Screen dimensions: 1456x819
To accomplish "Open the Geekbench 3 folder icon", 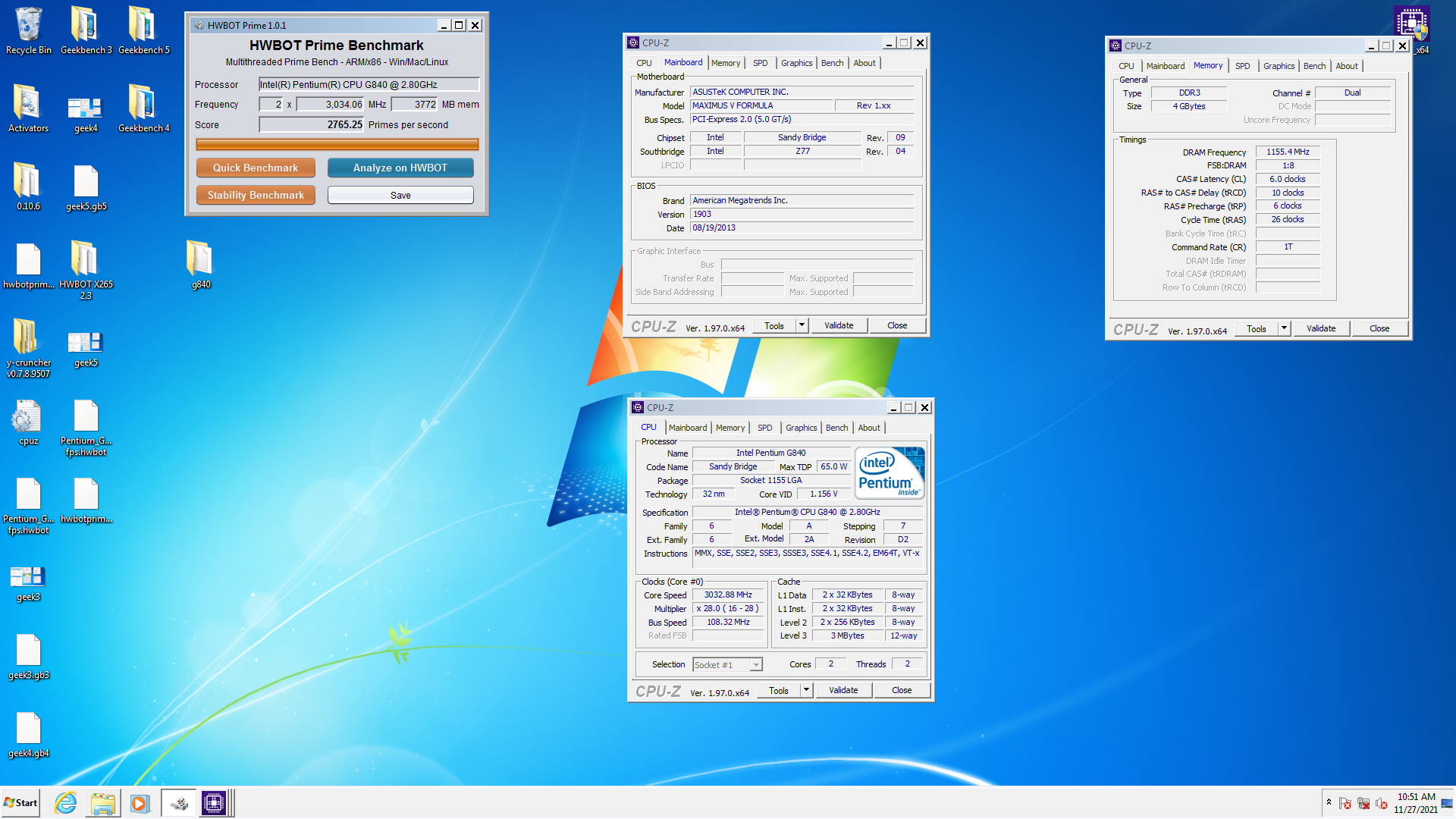I will [x=86, y=30].
